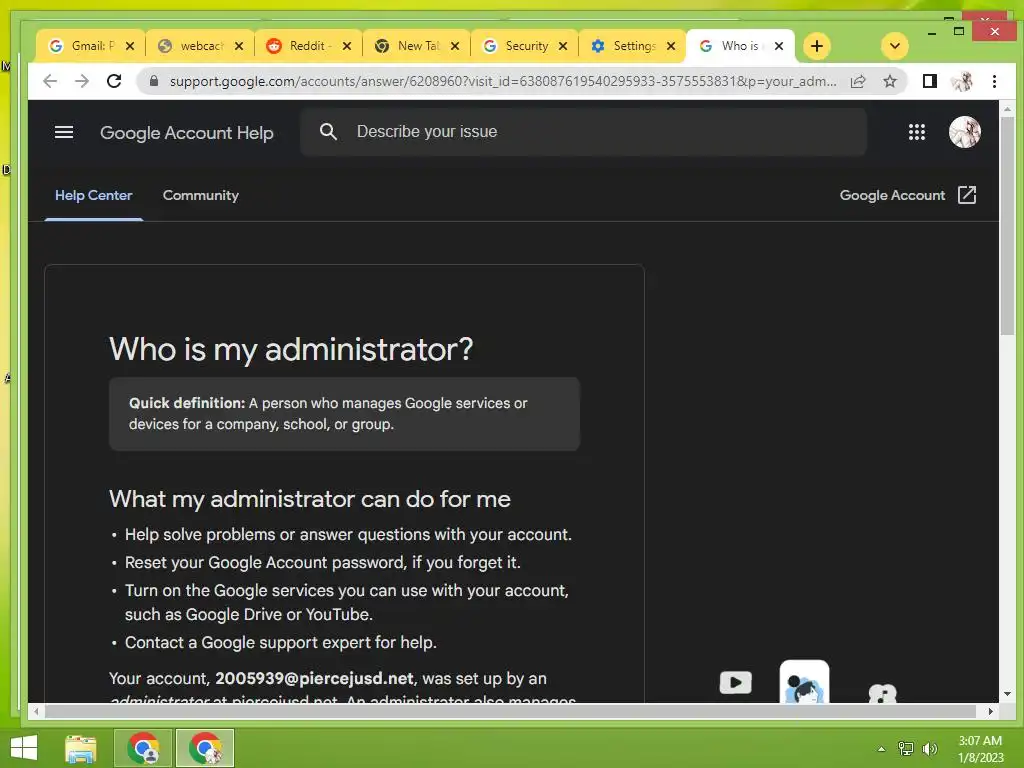Close the Gmail tab
Image resolution: width=1024 pixels, height=768 pixels.
(130, 46)
